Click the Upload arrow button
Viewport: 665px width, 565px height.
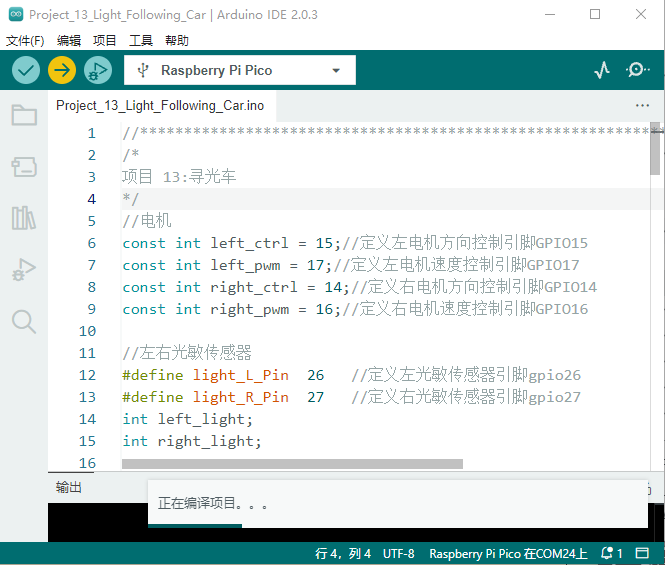[62, 70]
